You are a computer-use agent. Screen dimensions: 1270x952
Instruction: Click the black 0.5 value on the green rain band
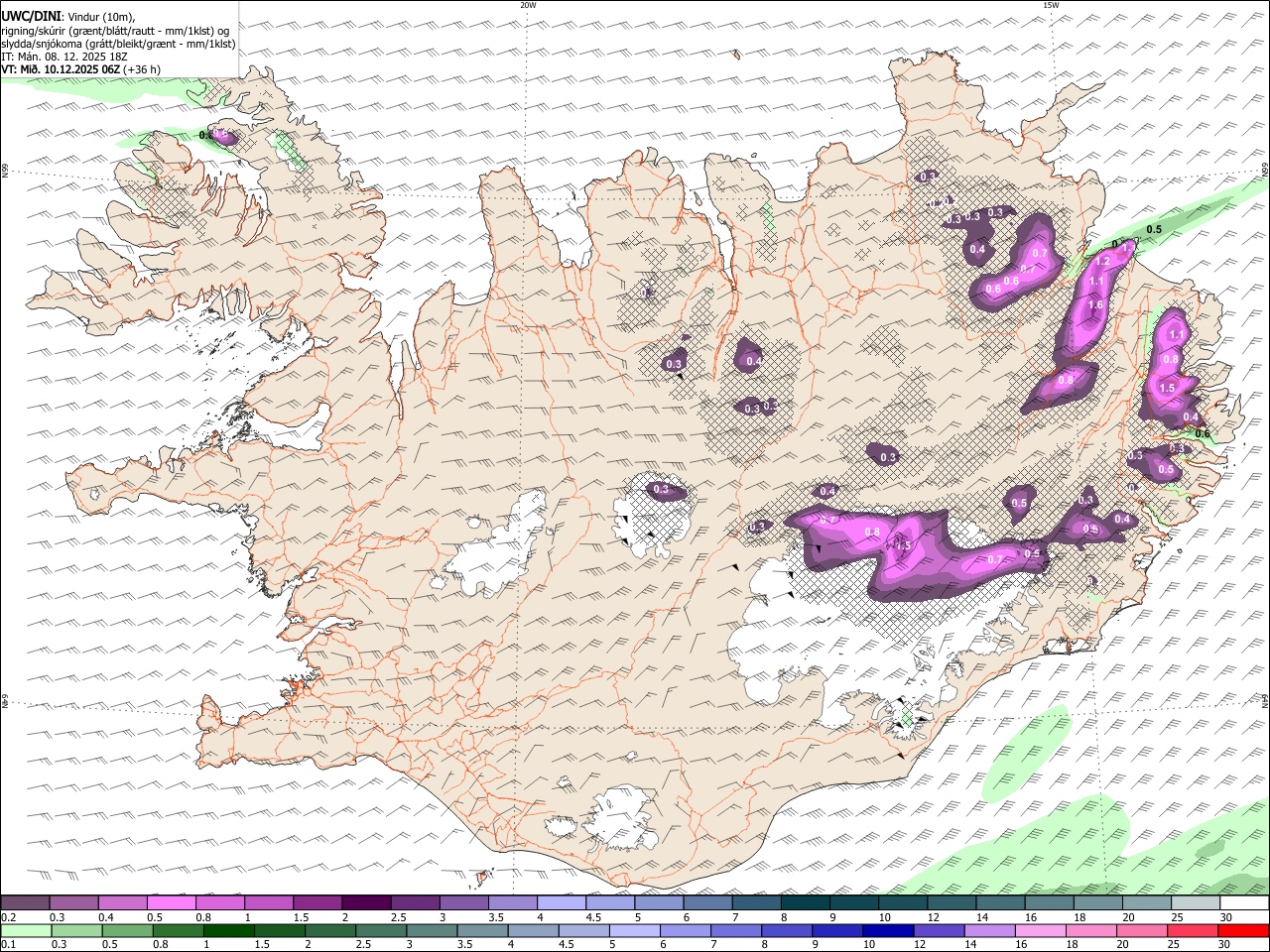tap(1154, 230)
